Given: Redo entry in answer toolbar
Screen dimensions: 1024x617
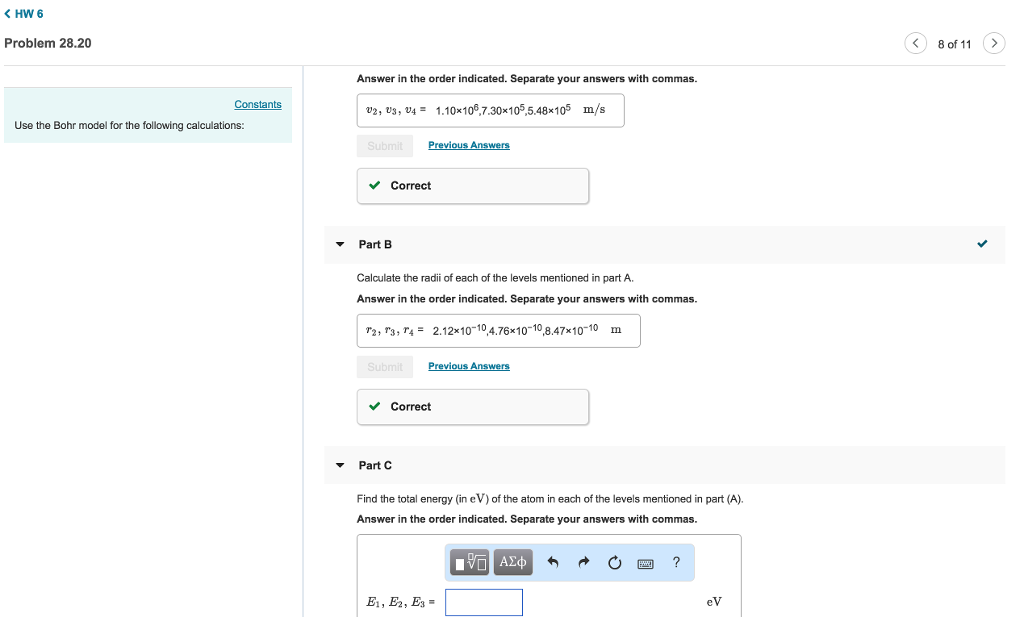Looking at the screenshot, I should tap(584, 562).
